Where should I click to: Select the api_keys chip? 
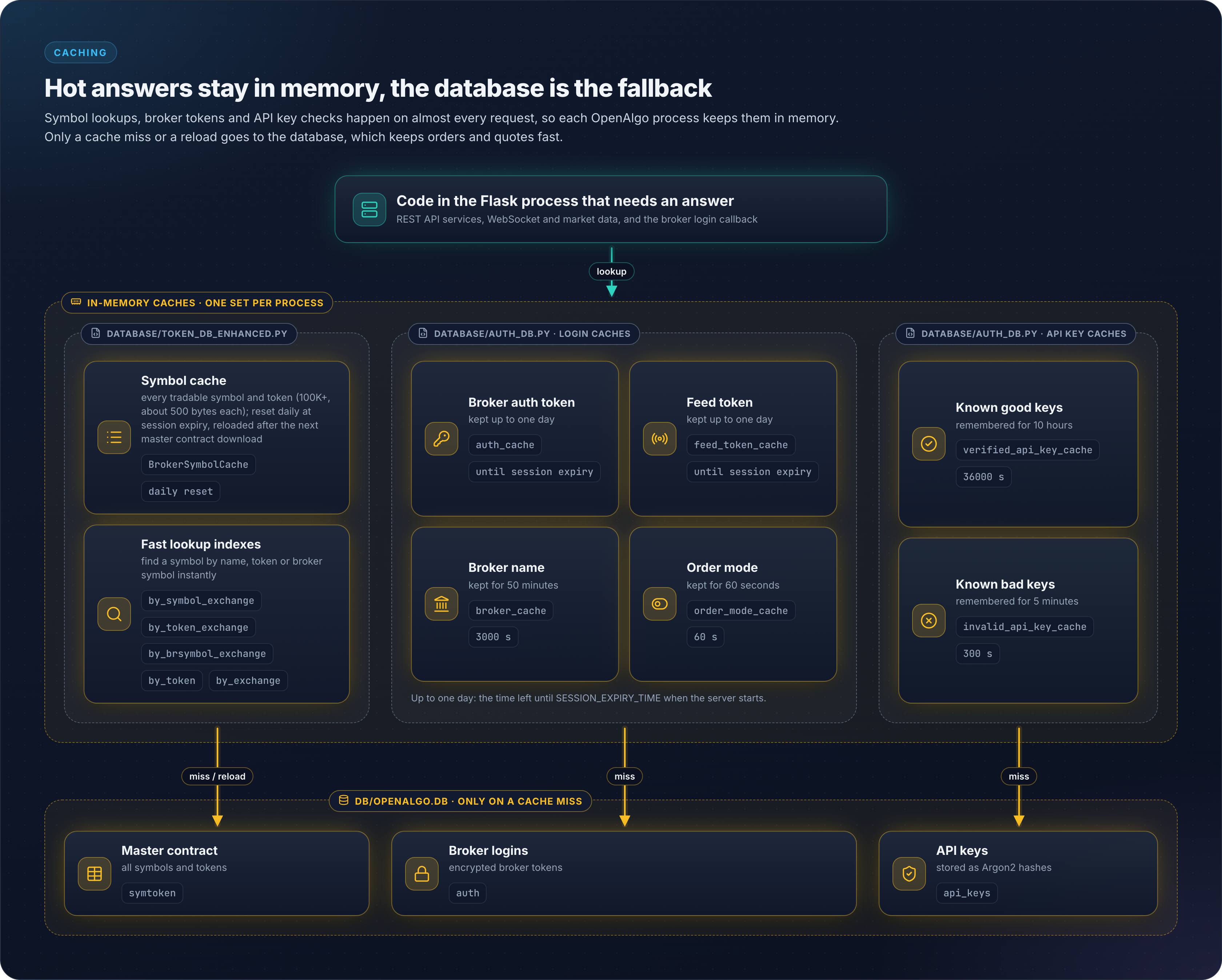tap(966, 893)
